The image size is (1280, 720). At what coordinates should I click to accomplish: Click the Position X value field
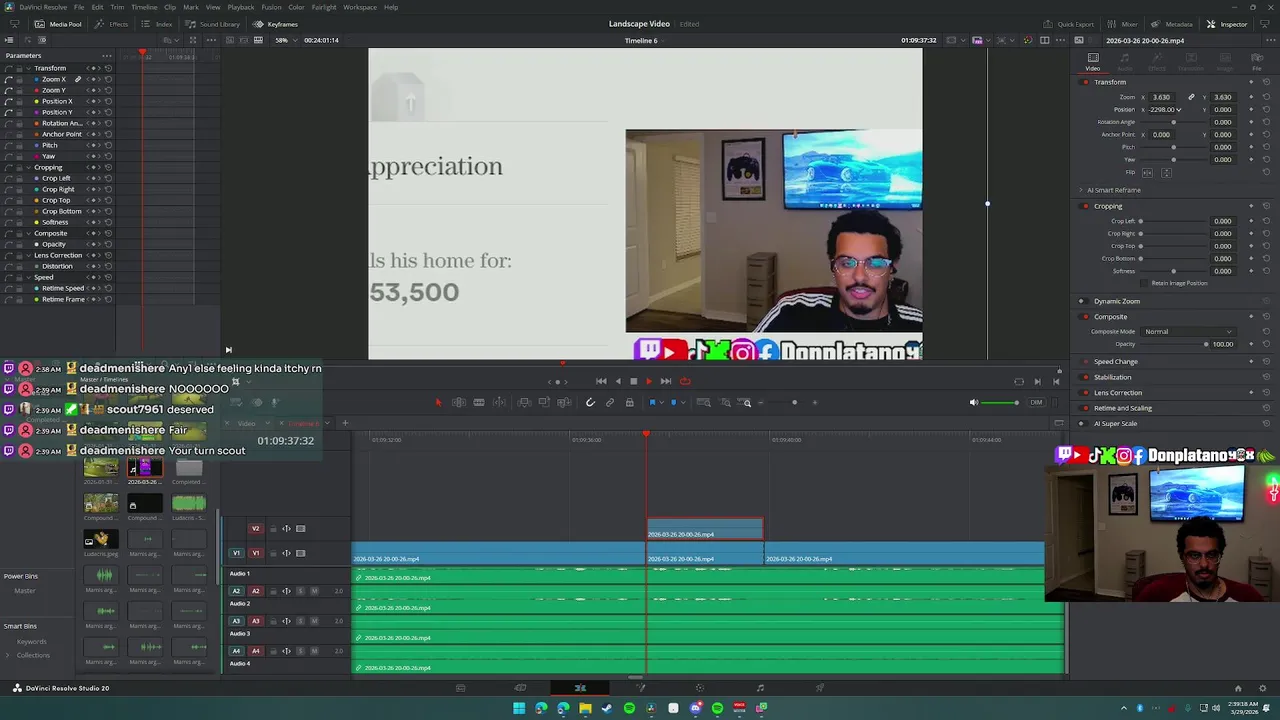click(x=1161, y=110)
